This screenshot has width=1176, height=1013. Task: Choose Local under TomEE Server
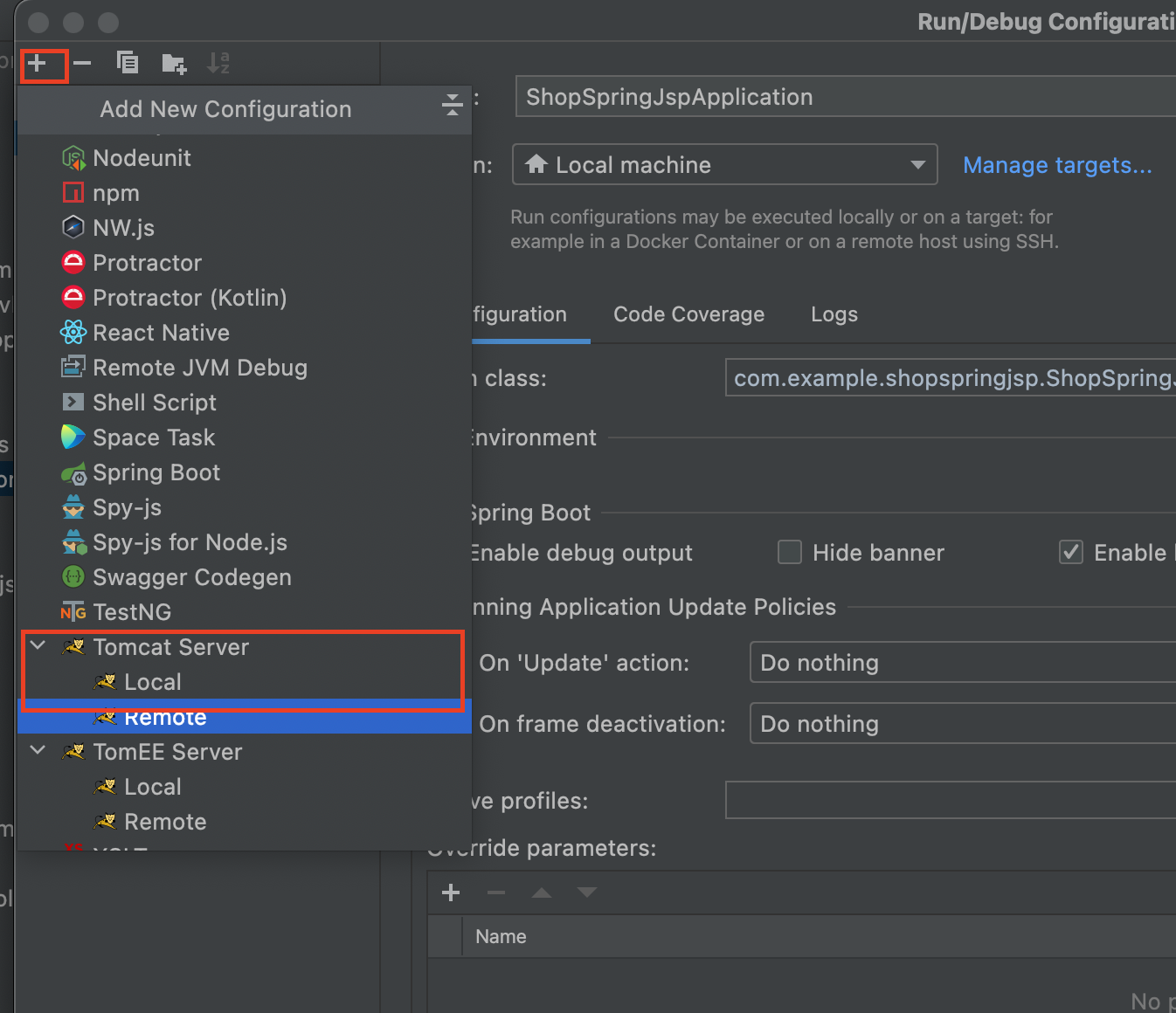pos(153,787)
